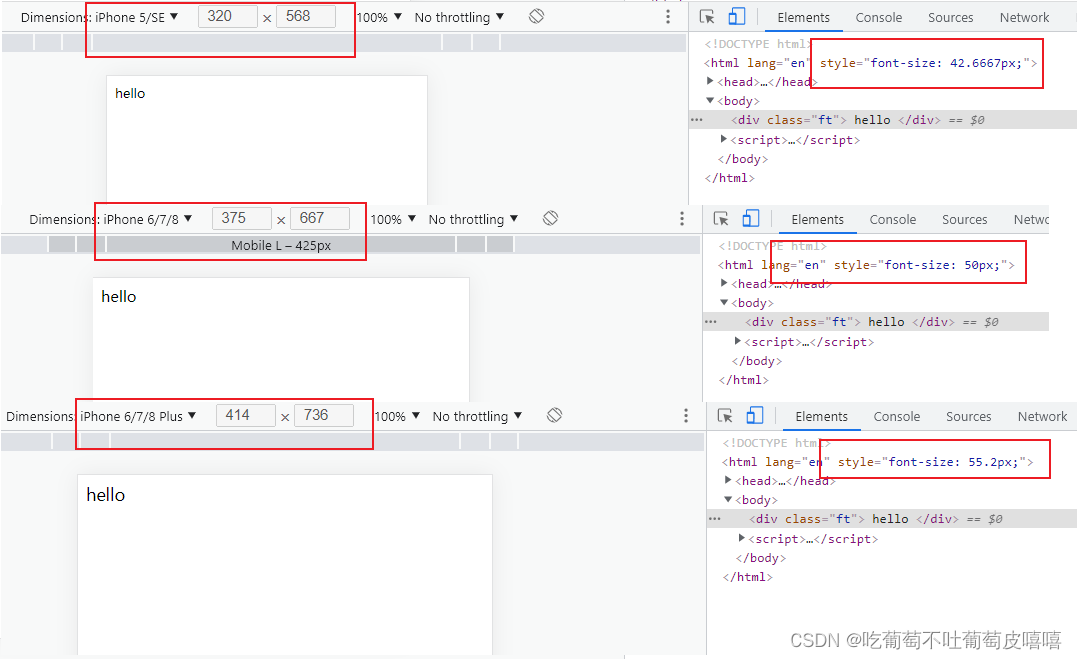
Task: Collapse body node in bottom DOM tree
Action: pos(728,500)
